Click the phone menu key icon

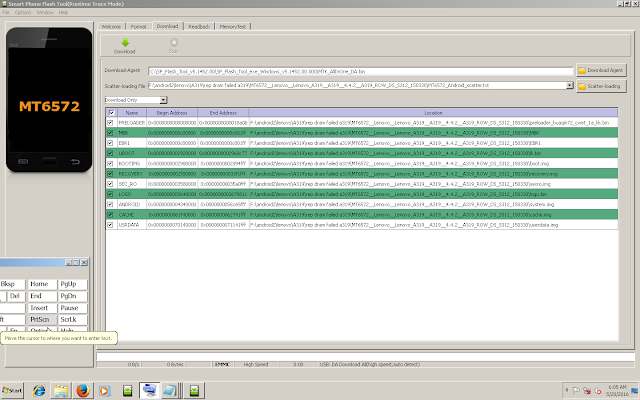tap(23, 162)
